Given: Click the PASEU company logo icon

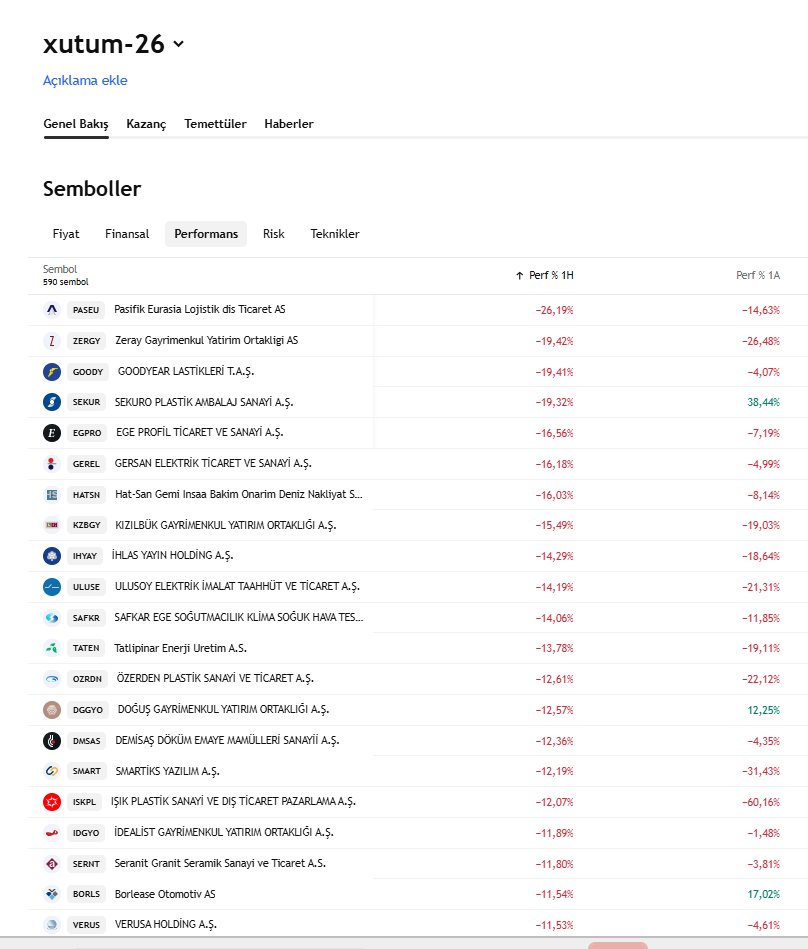Looking at the screenshot, I should pyautogui.click(x=52, y=310).
